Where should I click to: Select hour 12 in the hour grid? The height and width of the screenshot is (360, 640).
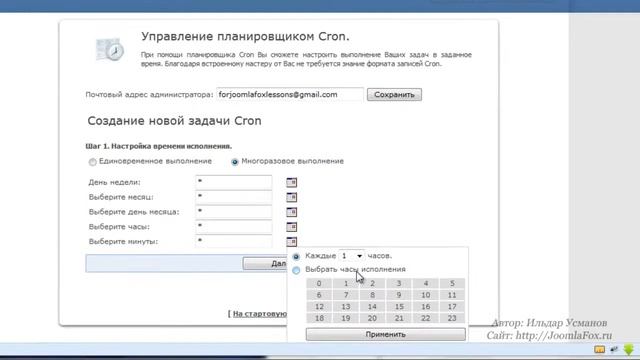coord(319,307)
